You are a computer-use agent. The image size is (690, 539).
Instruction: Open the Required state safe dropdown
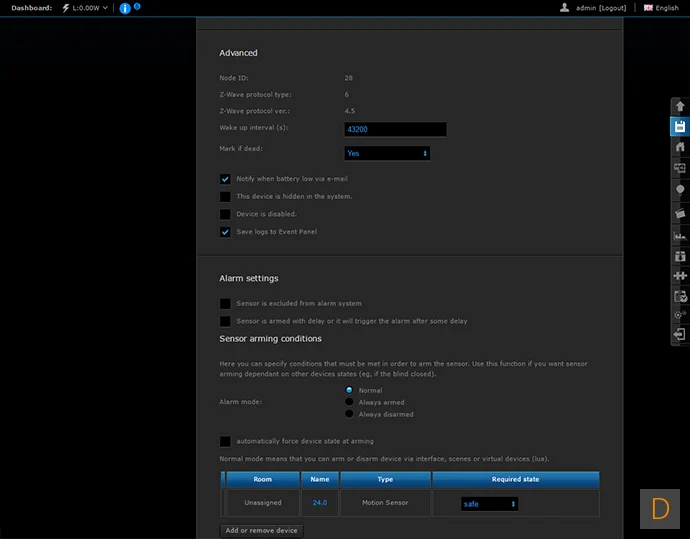489,504
